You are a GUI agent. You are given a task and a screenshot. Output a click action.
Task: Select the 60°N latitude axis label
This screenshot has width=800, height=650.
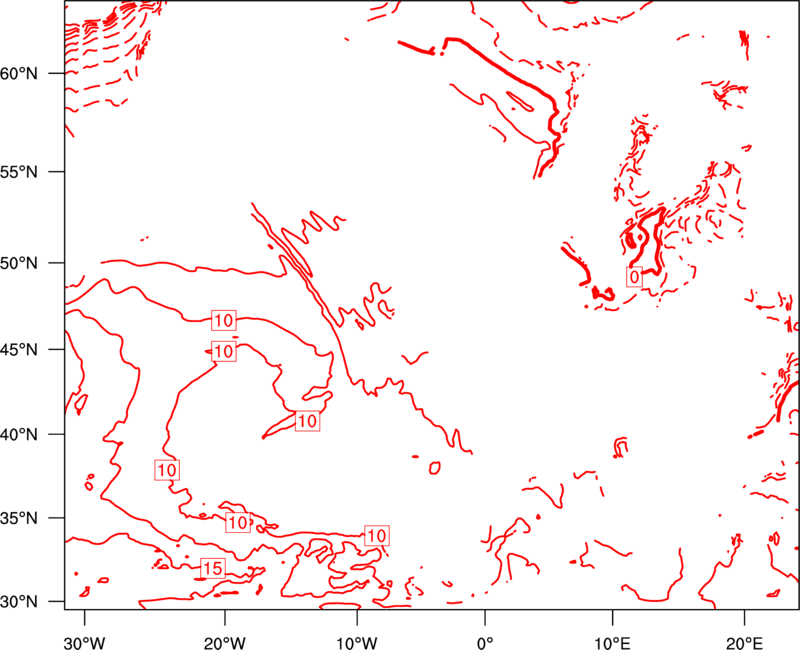click(19, 73)
